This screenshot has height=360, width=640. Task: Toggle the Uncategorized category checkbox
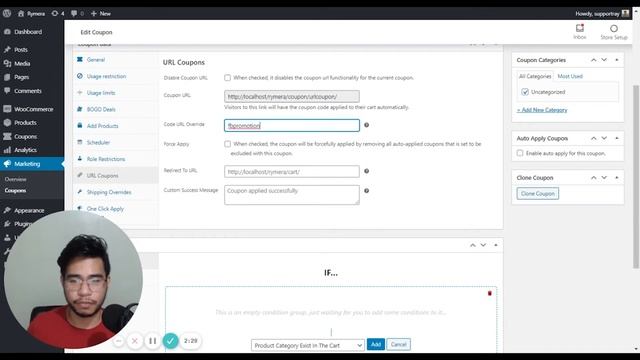pos(525,92)
